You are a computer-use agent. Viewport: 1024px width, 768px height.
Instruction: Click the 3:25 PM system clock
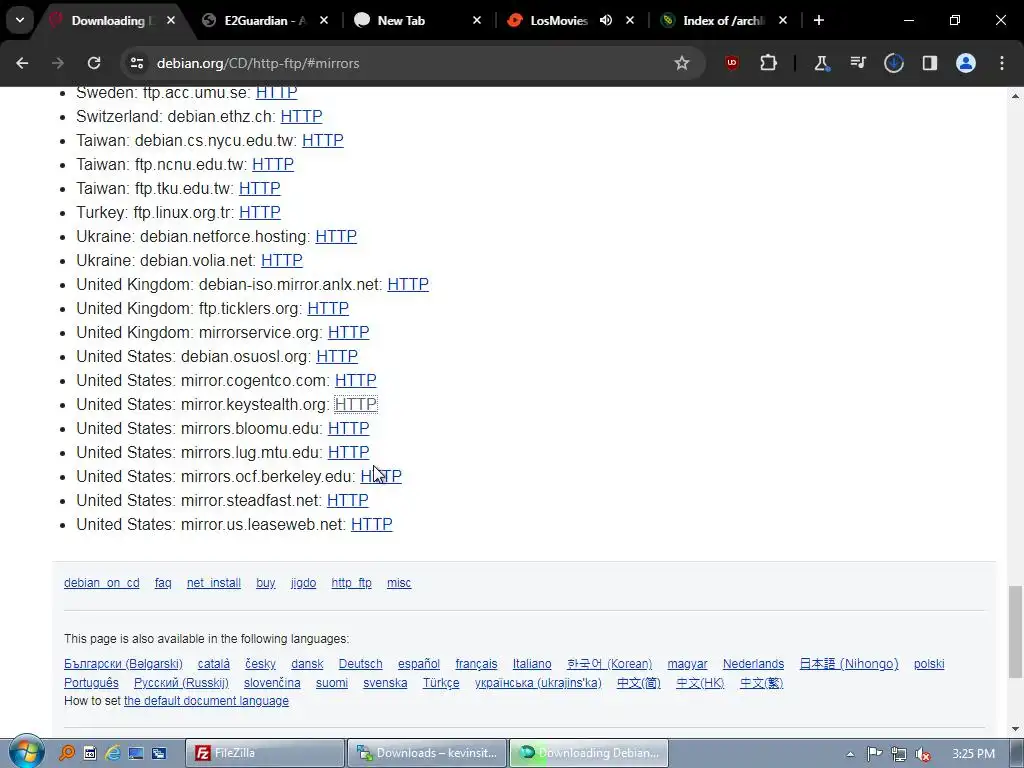974,754
